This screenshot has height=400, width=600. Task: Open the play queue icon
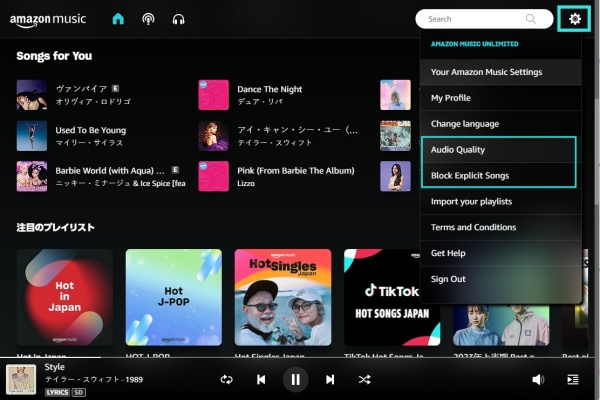(572, 379)
